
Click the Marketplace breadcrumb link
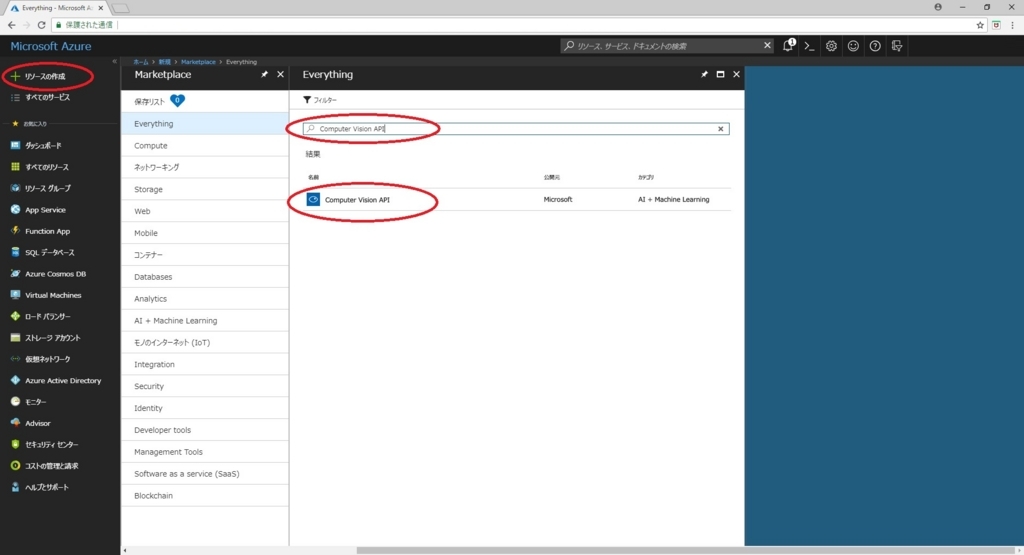pyautogui.click(x=198, y=62)
